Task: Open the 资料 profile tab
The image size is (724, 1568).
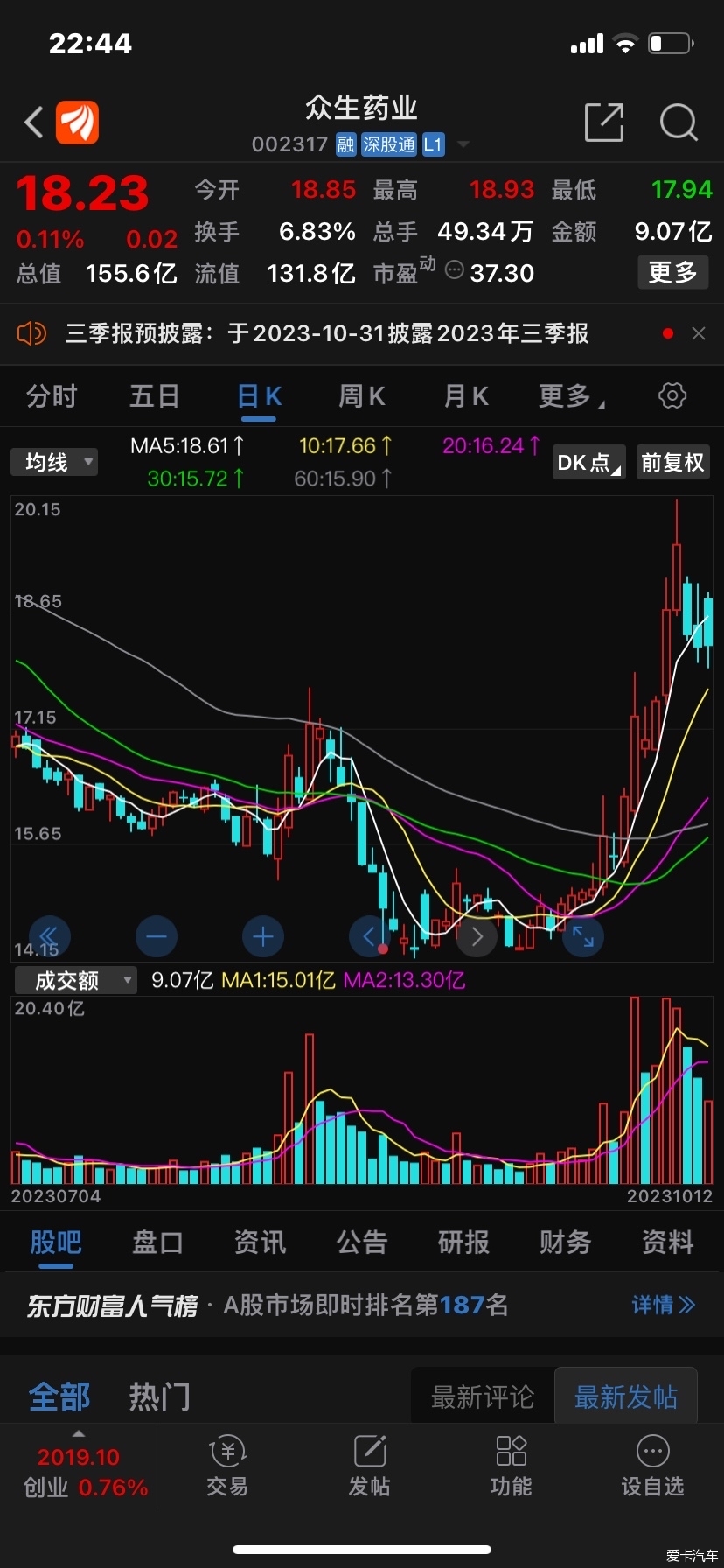Action: click(668, 1242)
